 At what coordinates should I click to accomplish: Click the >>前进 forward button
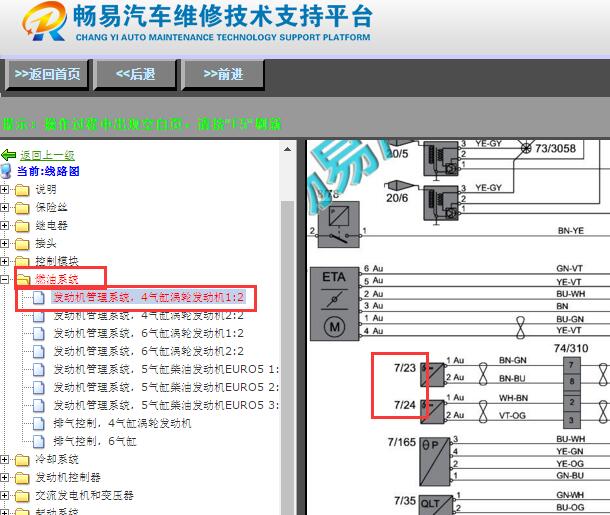223,74
